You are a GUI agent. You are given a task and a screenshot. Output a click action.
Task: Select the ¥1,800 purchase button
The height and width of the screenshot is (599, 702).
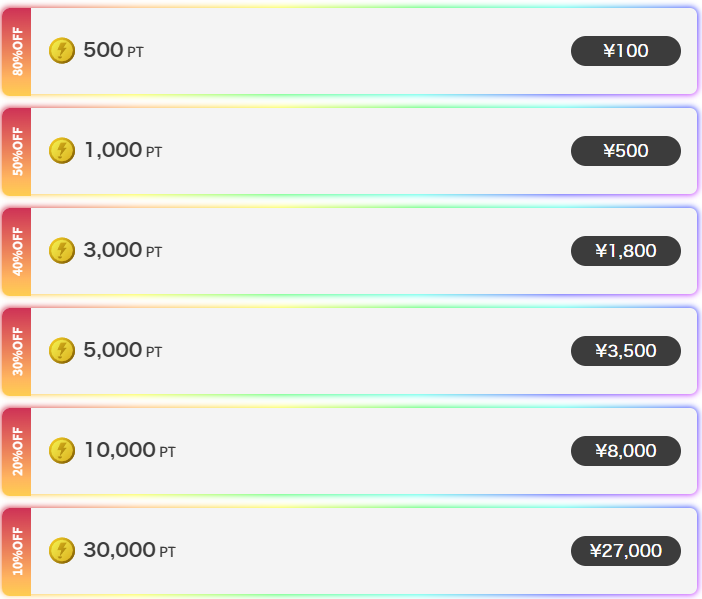coord(625,251)
